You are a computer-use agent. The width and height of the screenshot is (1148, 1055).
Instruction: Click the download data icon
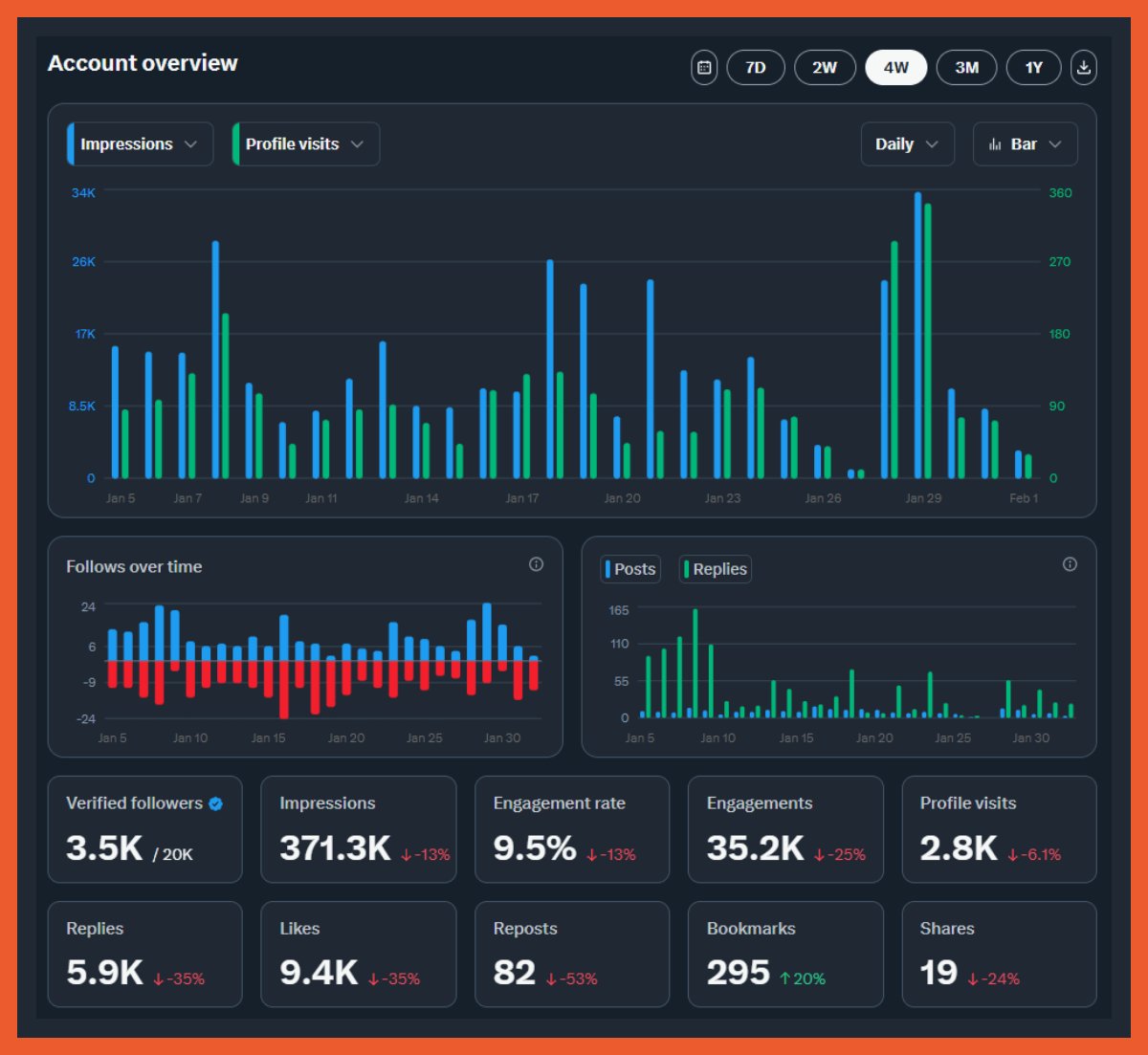[1083, 68]
